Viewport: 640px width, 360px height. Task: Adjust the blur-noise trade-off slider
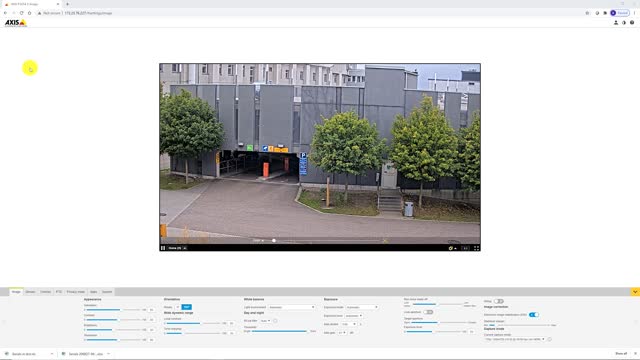[x=438, y=304]
